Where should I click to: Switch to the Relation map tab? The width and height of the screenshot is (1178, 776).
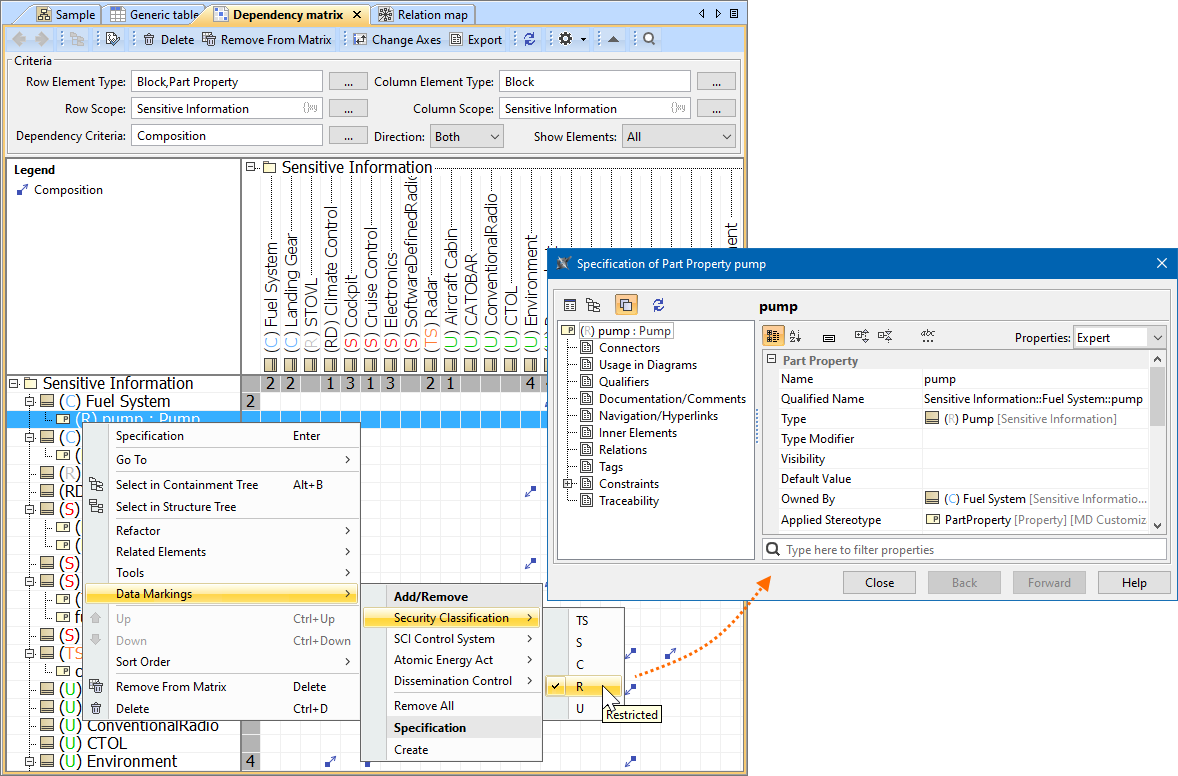[423, 14]
